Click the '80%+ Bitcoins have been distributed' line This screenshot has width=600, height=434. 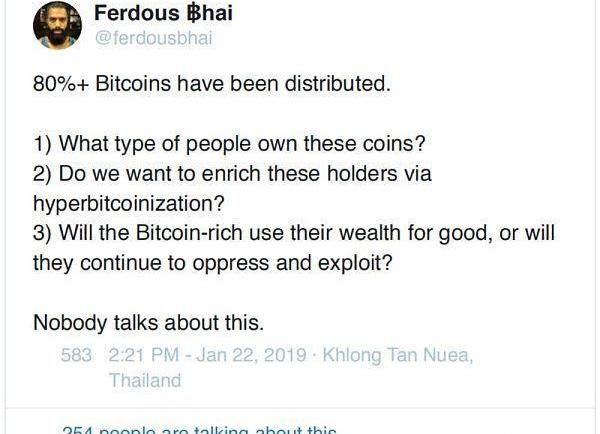click(212, 84)
